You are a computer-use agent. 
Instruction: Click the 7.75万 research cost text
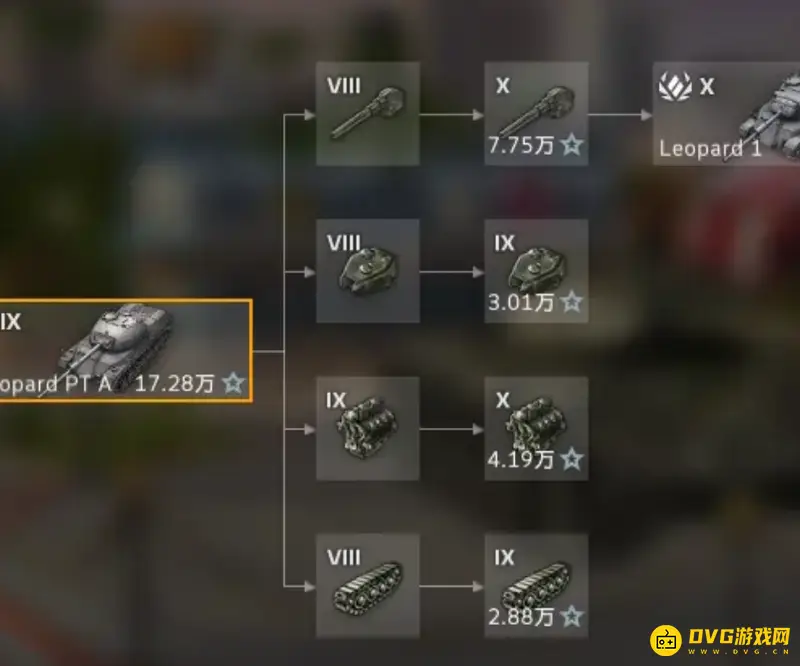521,145
